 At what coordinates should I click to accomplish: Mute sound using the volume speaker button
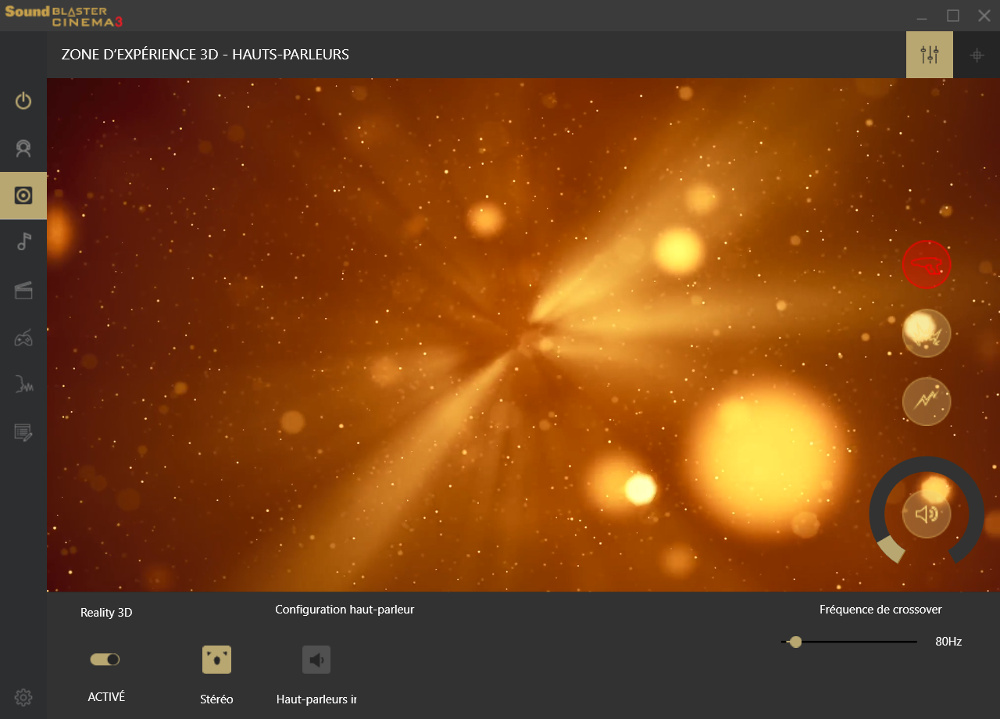pos(926,514)
